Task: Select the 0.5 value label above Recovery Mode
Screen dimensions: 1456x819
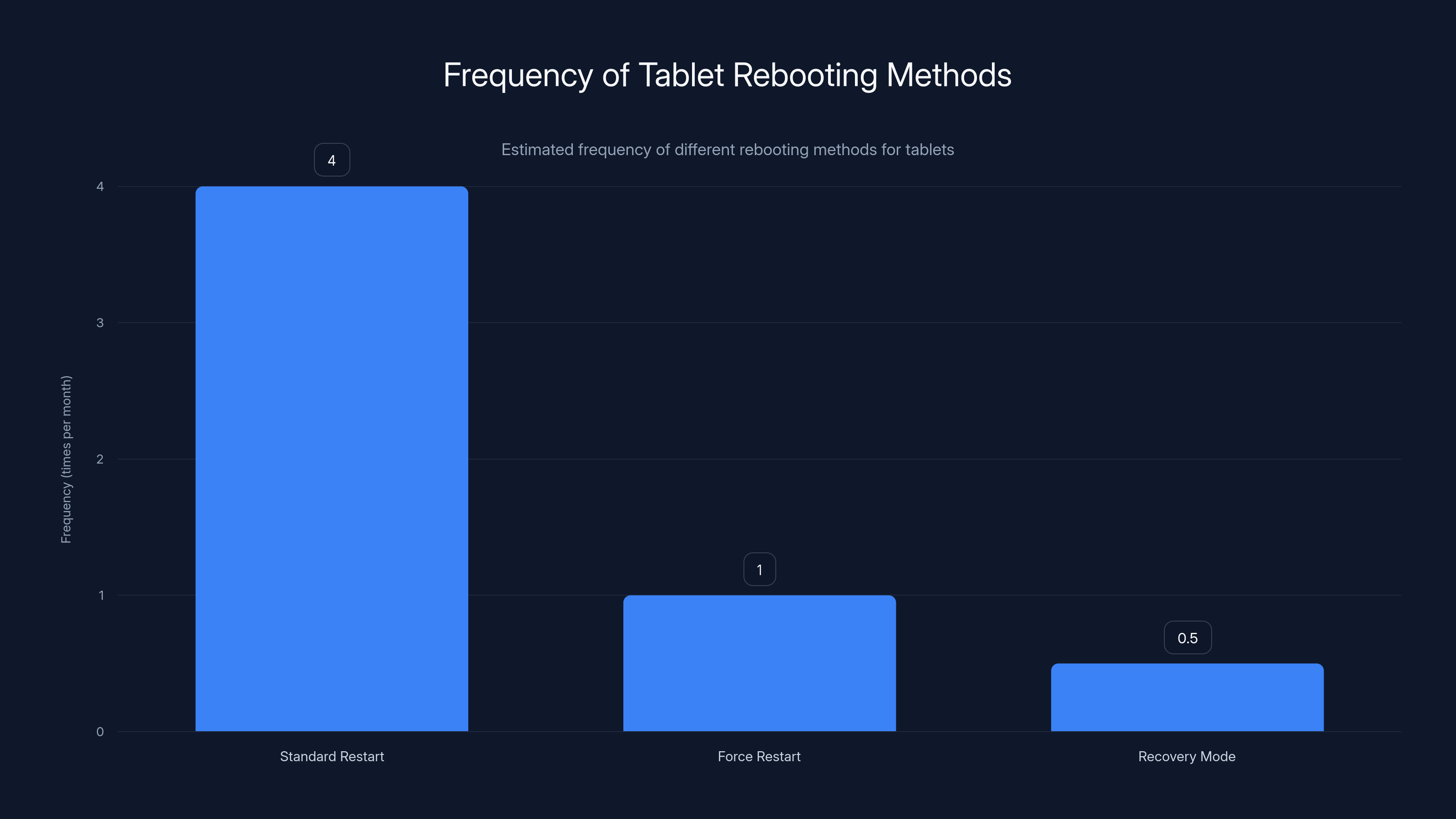Action: [1188, 637]
